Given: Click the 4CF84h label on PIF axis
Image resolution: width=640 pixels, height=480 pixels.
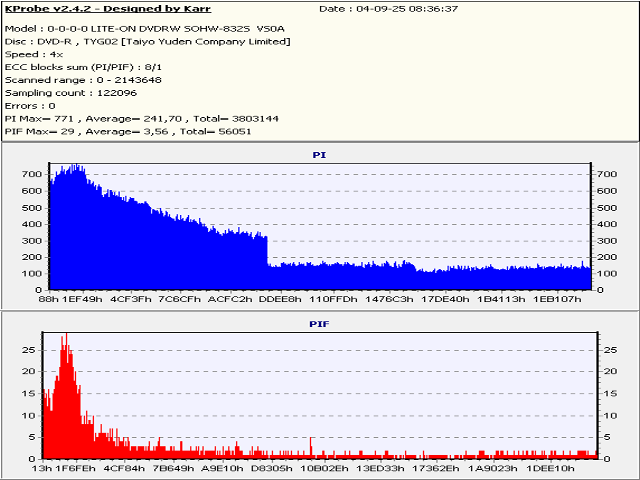Looking at the screenshot, I should tap(124, 468).
